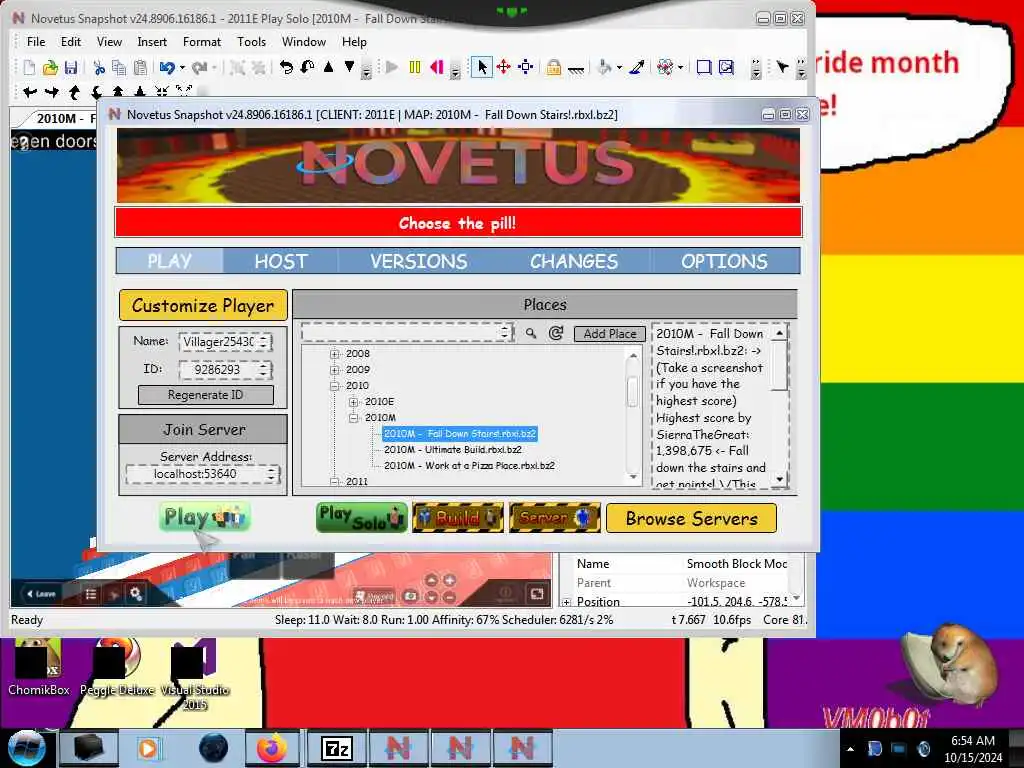
Task: Click the black cursor arrow toolbar icon
Action: (782, 67)
